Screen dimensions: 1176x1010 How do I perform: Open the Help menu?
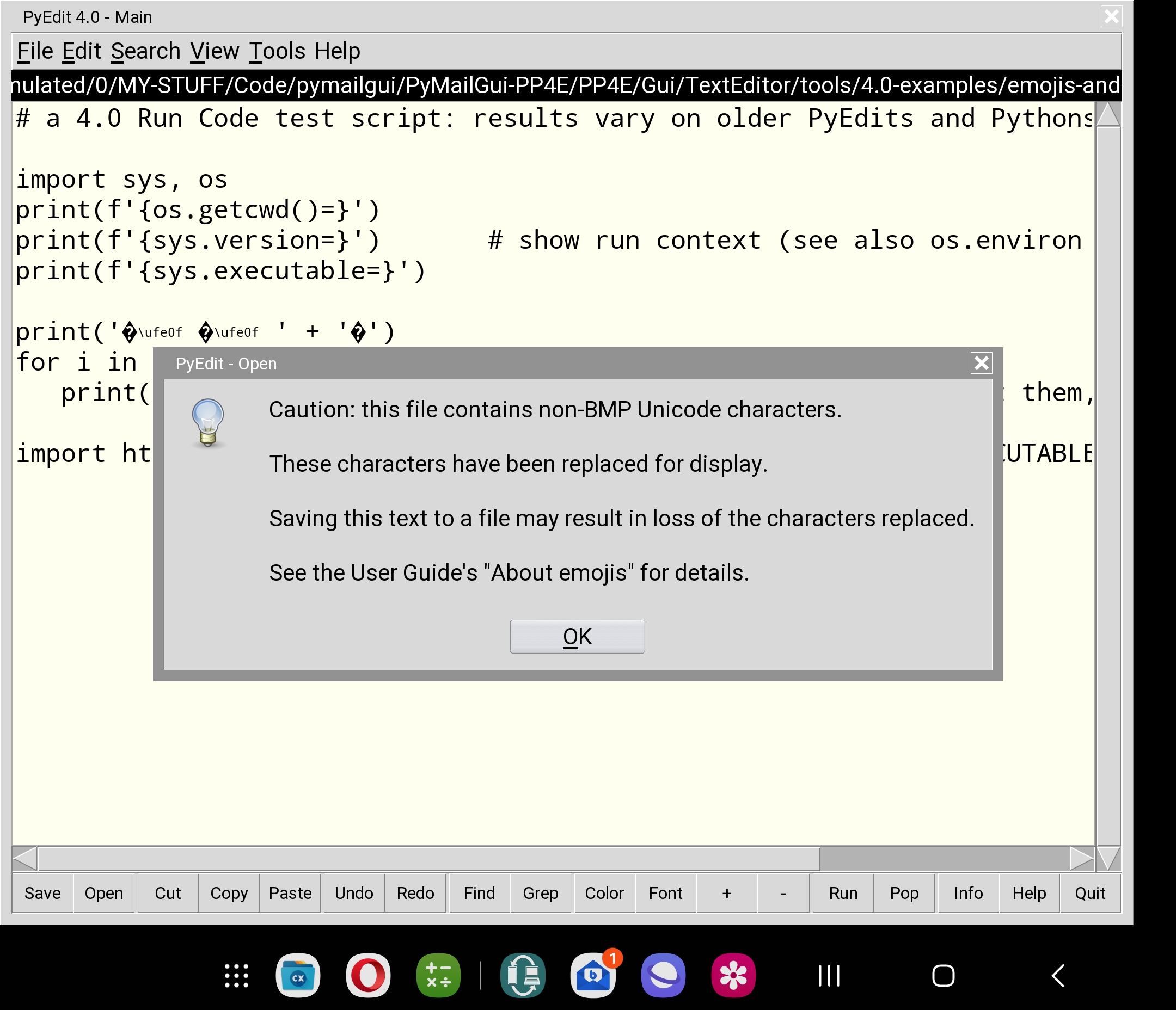coord(338,51)
